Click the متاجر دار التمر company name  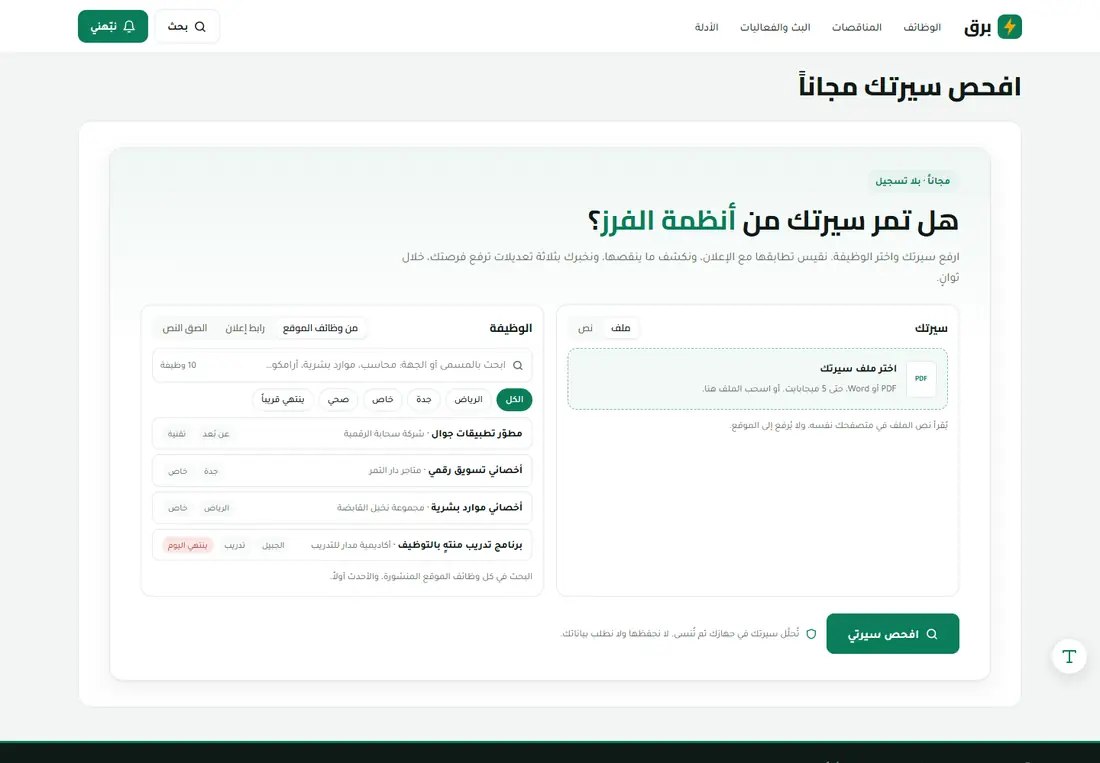[x=395, y=471]
